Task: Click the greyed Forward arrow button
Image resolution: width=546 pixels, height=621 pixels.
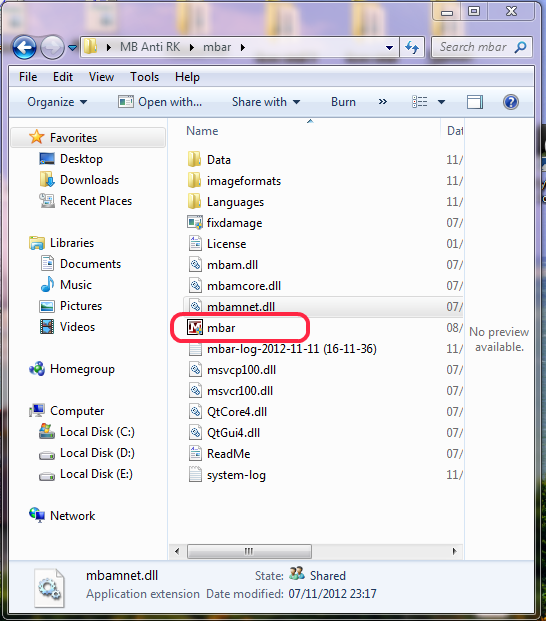Action: (52, 47)
